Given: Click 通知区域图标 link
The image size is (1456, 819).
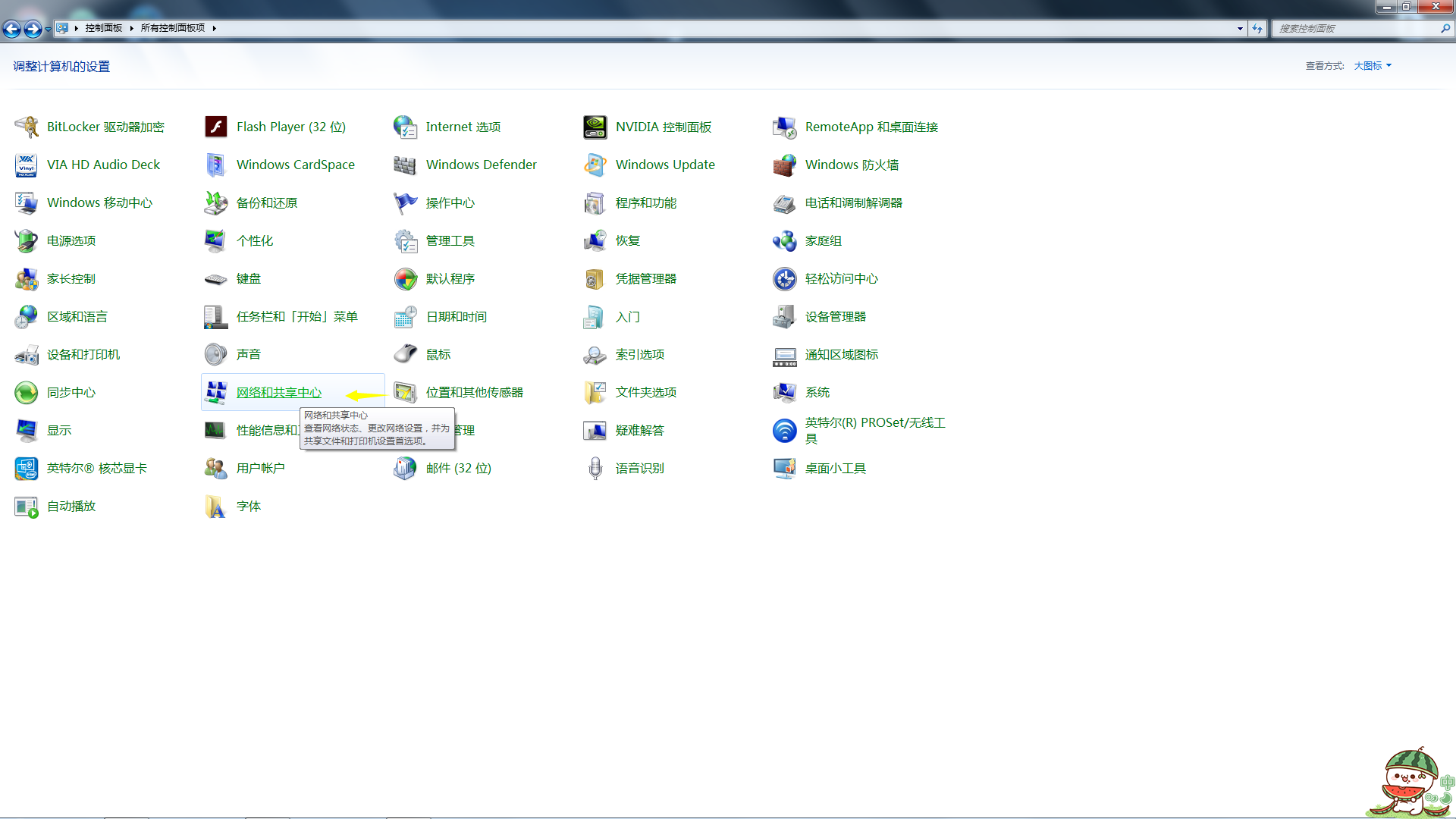Looking at the screenshot, I should (x=842, y=354).
